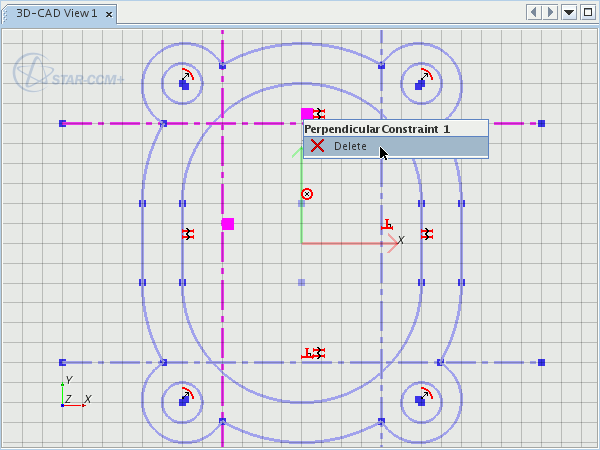The width and height of the screenshot is (600, 450).
Task: Click the radius constraint icon in bottom-right circle
Action: [427, 393]
